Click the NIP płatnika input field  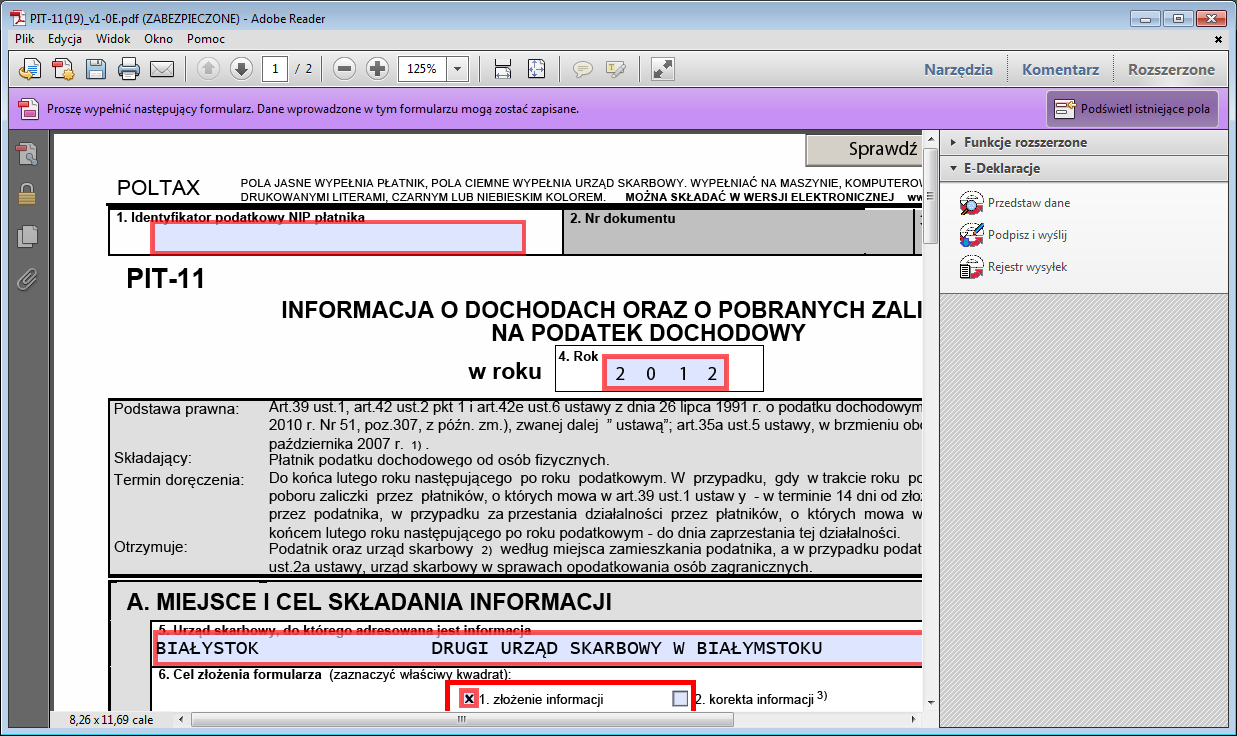tap(338, 237)
